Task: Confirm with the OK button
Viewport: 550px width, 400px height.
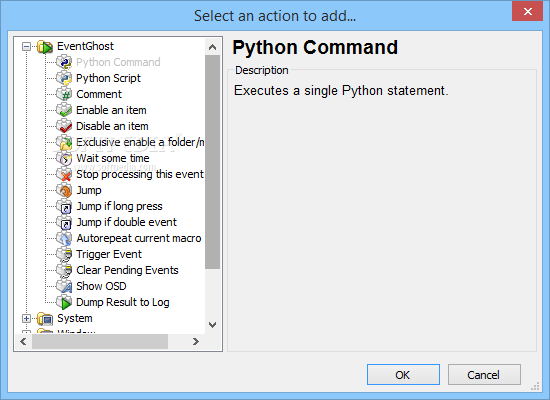Action: [x=403, y=374]
